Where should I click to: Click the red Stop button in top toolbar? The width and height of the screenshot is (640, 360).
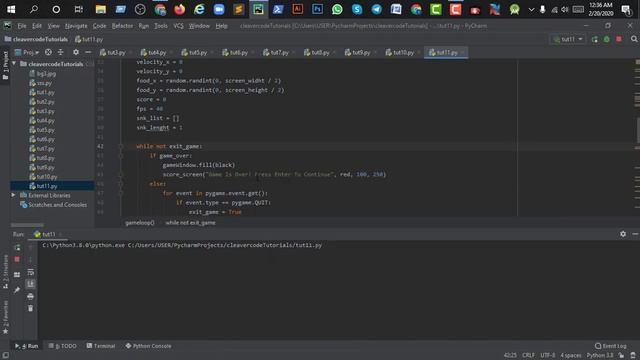tap(619, 39)
